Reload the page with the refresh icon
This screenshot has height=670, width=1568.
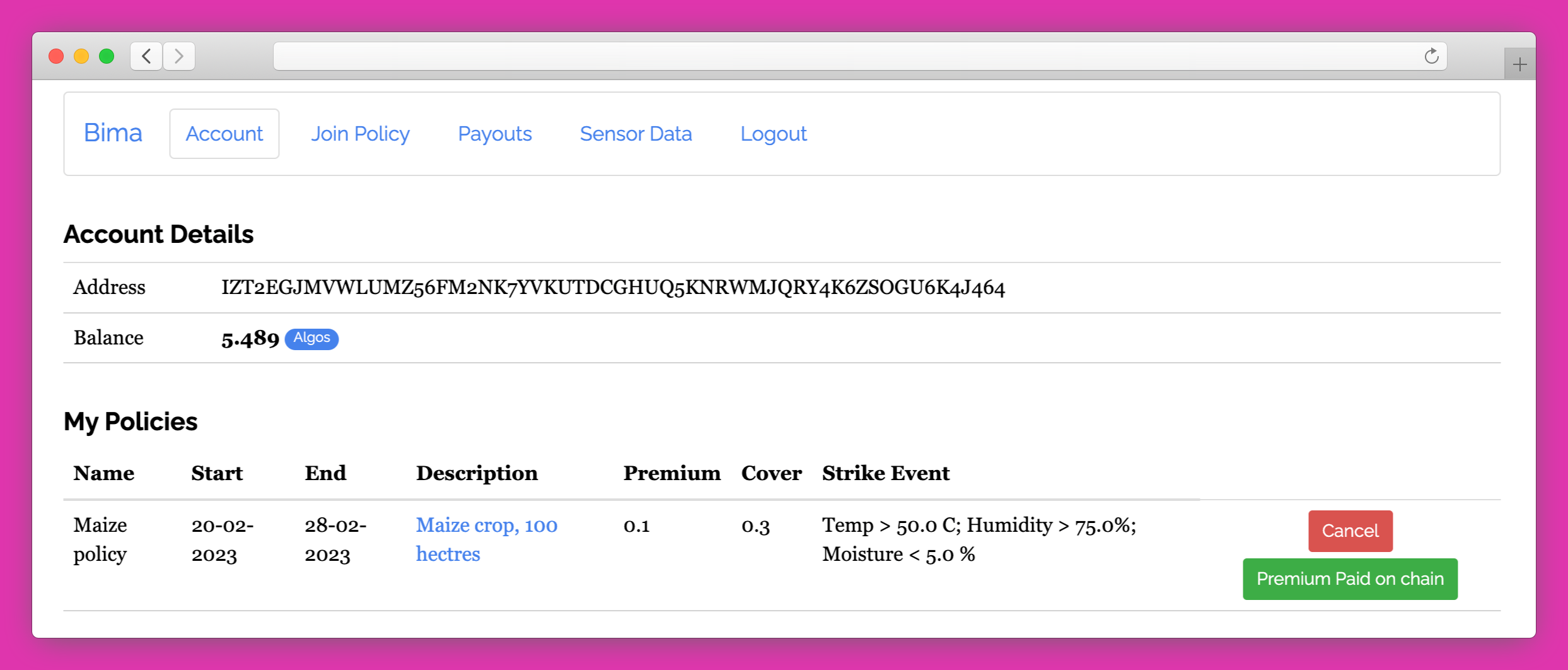[x=1431, y=56]
